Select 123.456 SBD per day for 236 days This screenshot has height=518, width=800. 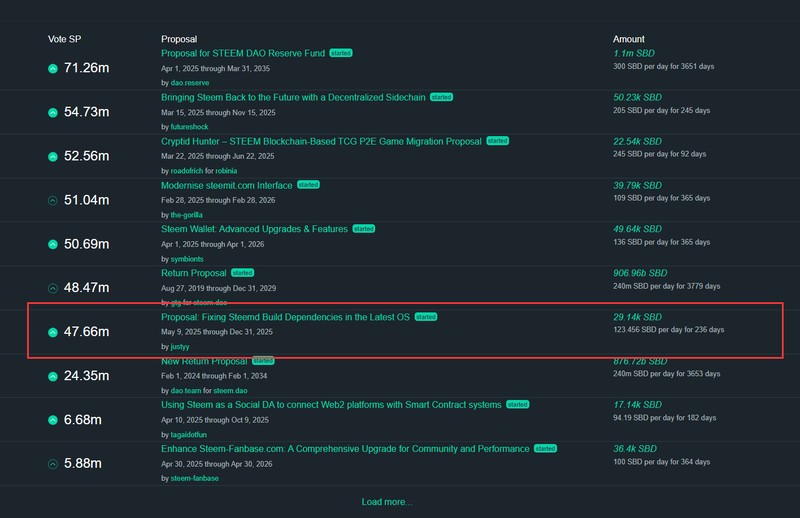669,330
